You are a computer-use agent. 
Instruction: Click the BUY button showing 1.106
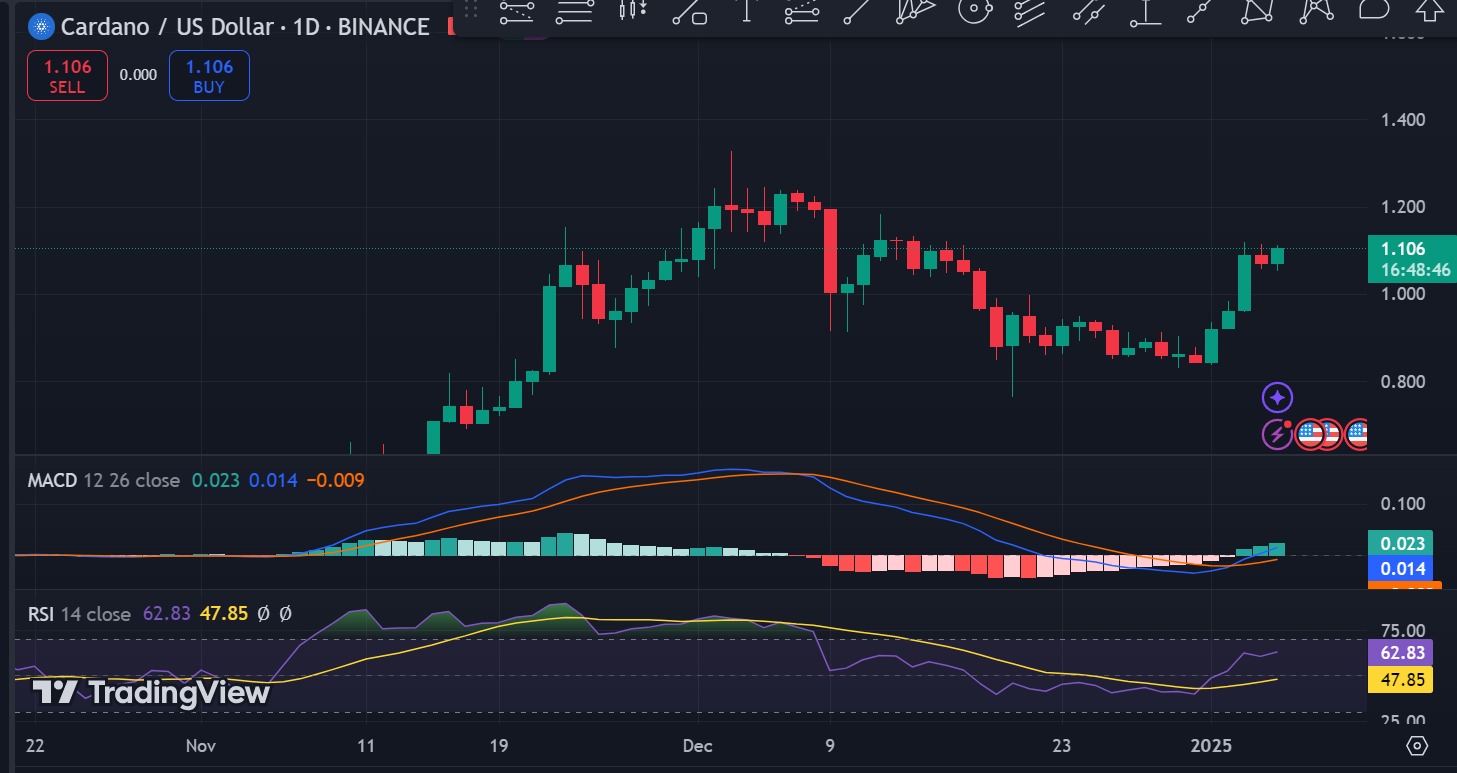[x=208, y=74]
